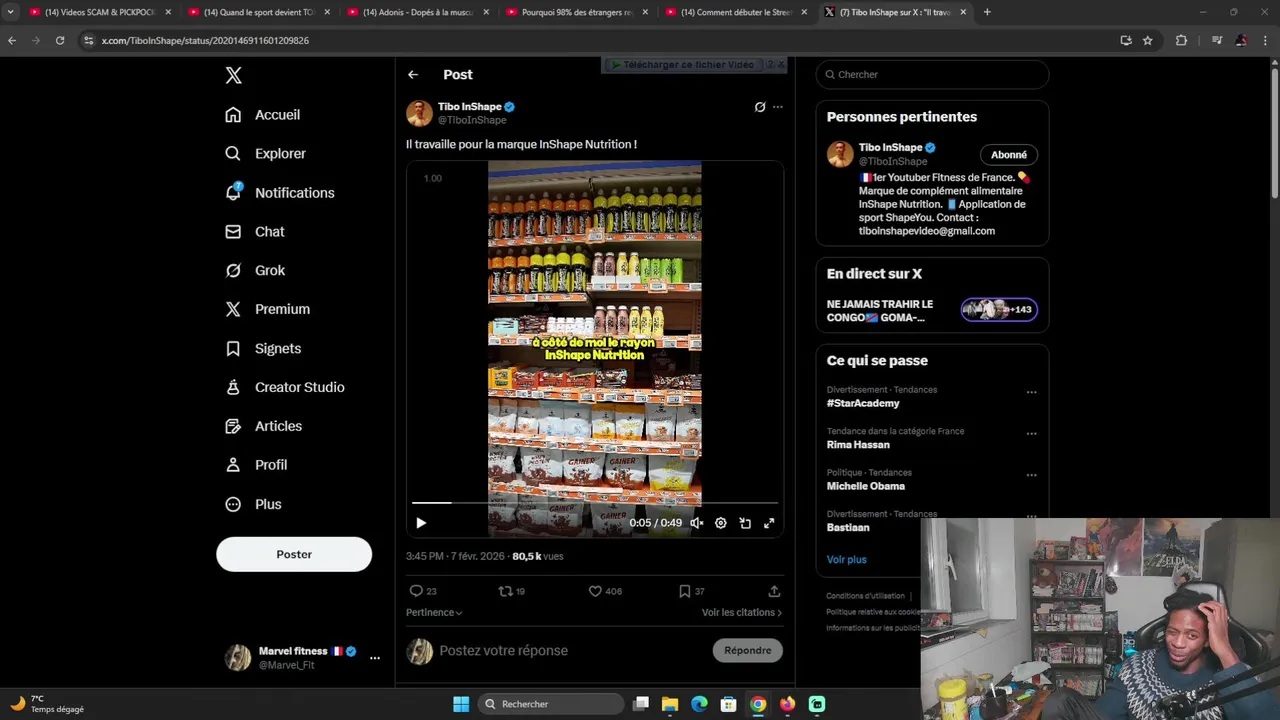Open the Michelle Obama trend
The width and height of the screenshot is (1280, 720).
pyautogui.click(x=866, y=486)
